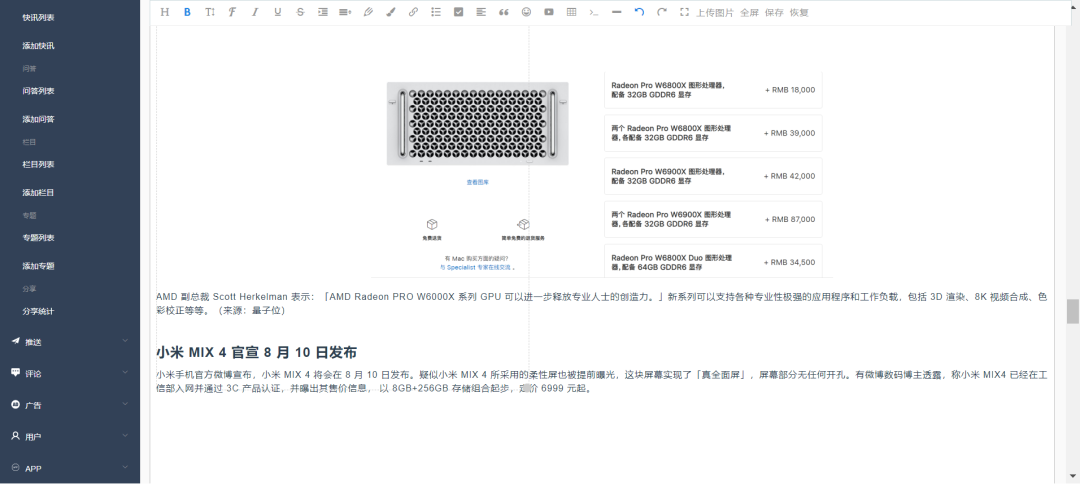Insert a bulleted list
Image resolution: width=1080 pixels, height=484 pixels.
click(x=436, y=12)
